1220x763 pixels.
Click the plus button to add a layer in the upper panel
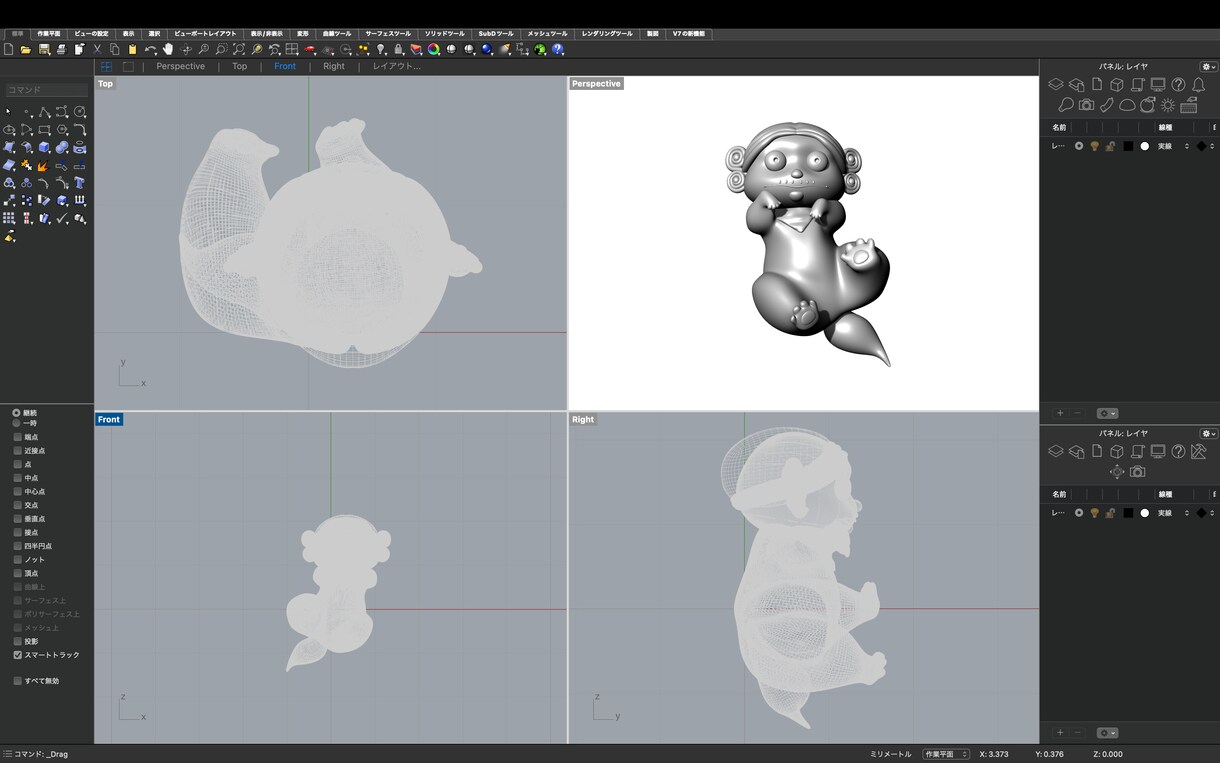1060,413
